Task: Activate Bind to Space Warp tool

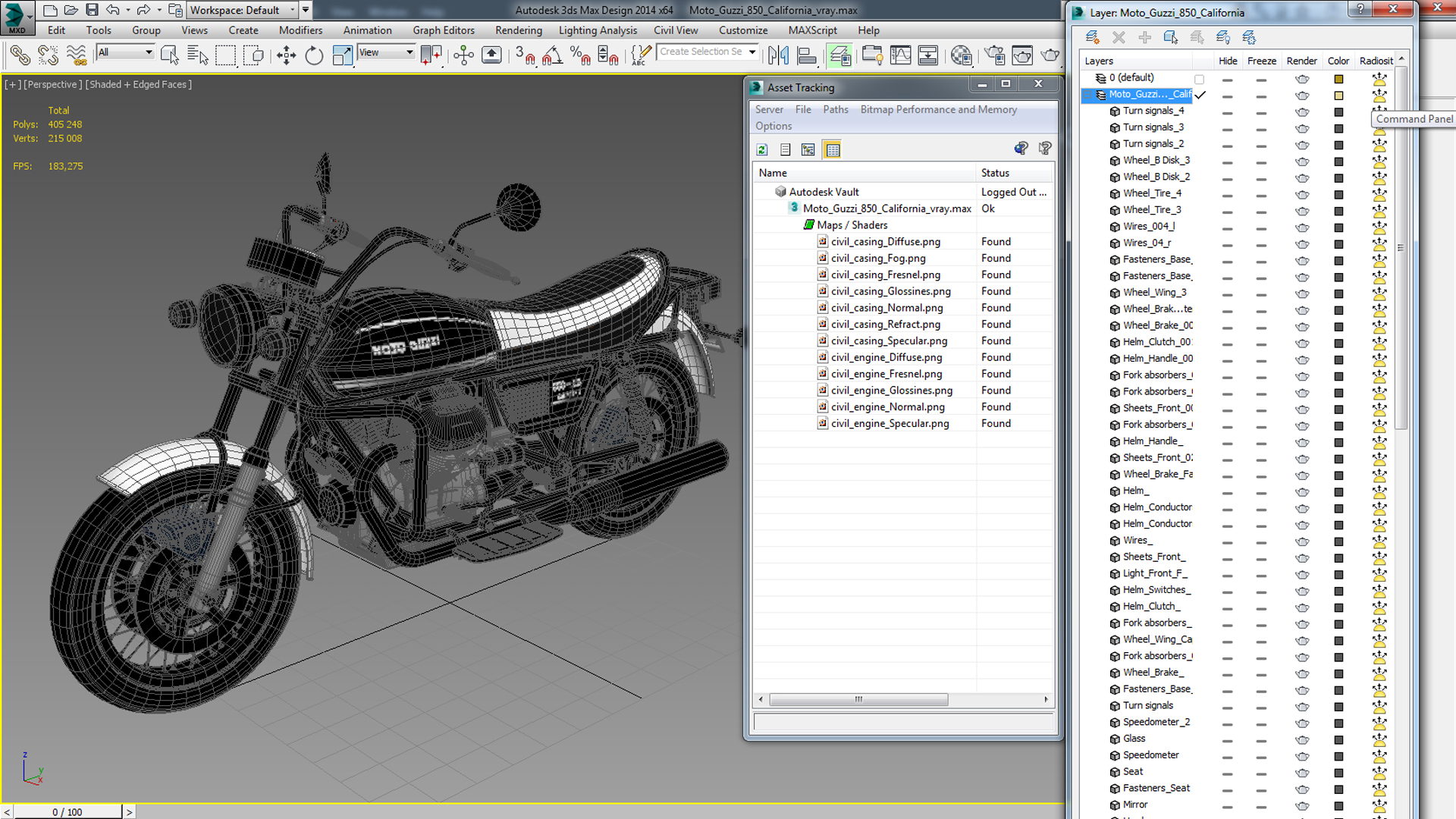Action: tap(76, 55)
